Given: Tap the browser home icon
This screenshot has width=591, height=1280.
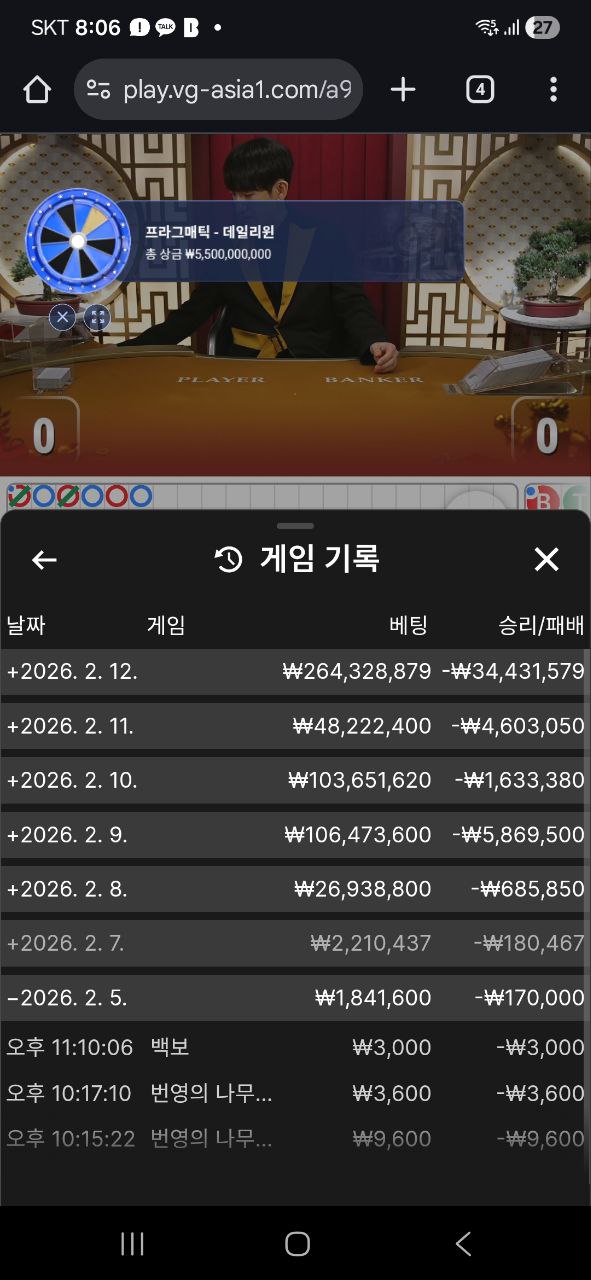Looking at the screenshot, I should point(37,90).
